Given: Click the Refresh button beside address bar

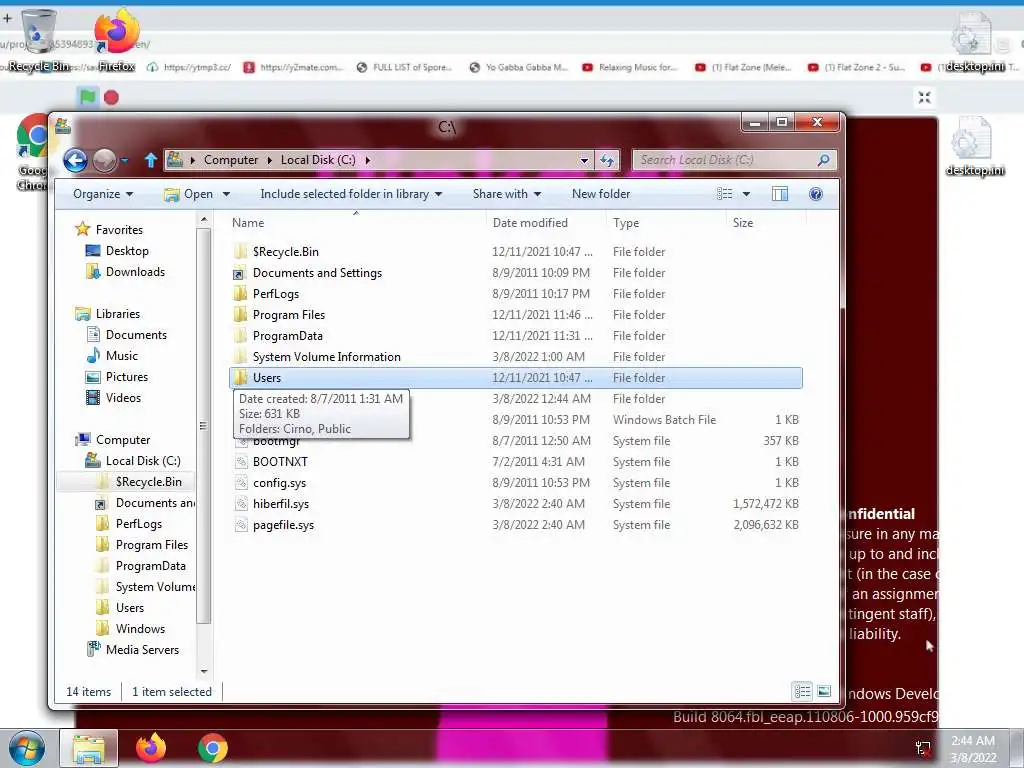Looking at the screenshot, I should pos(607,160).
